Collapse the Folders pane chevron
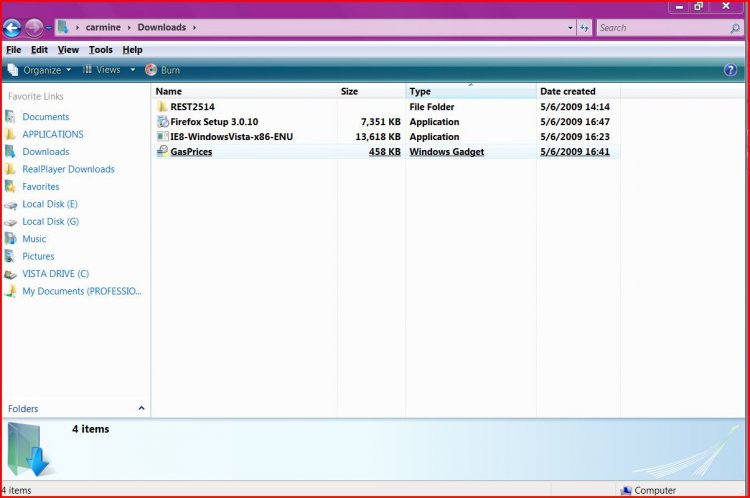 point(141,408)
